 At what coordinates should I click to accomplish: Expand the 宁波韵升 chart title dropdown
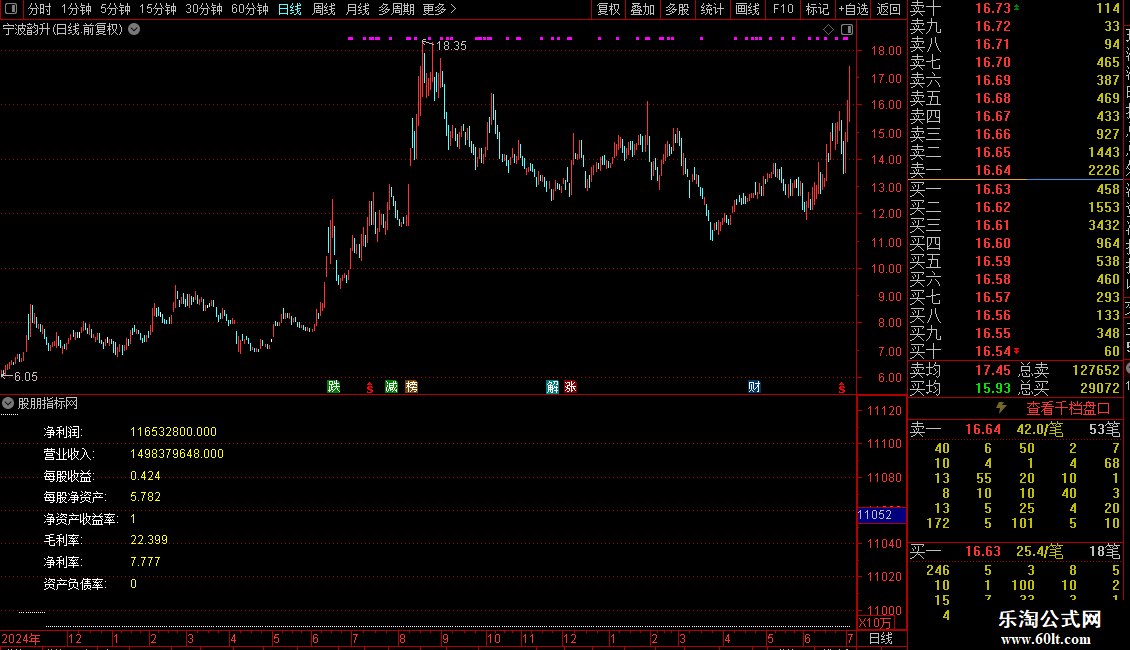click(x=134, y=30)
